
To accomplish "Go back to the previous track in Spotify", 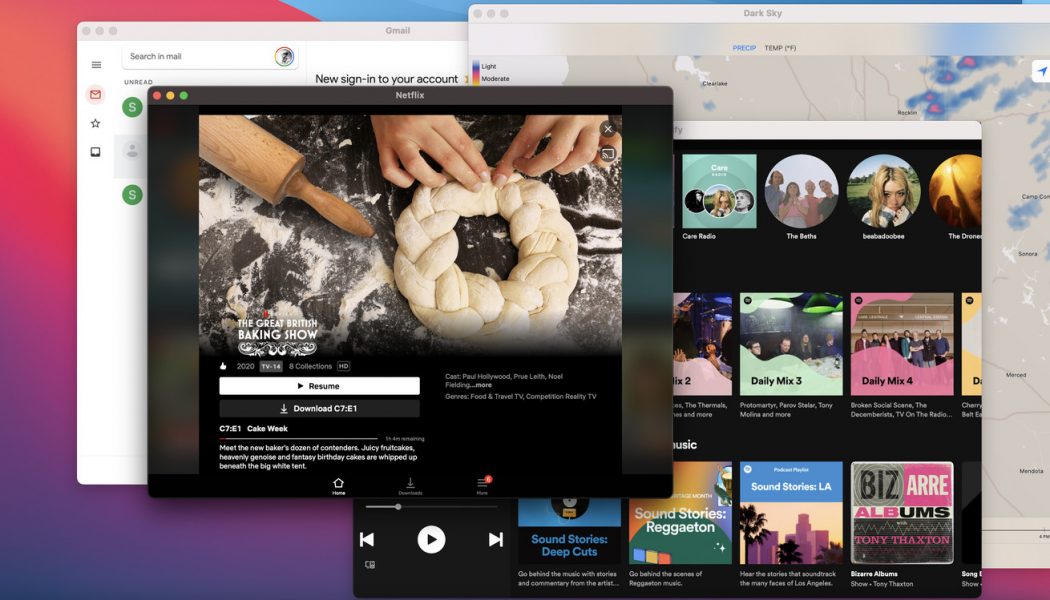I will click(x=368, y=538).
